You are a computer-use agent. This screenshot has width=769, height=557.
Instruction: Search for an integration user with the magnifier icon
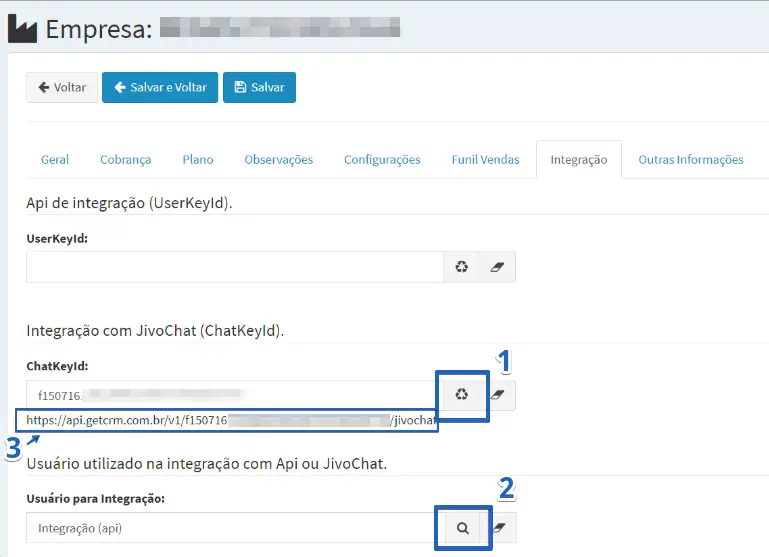[x=462, y=528]
